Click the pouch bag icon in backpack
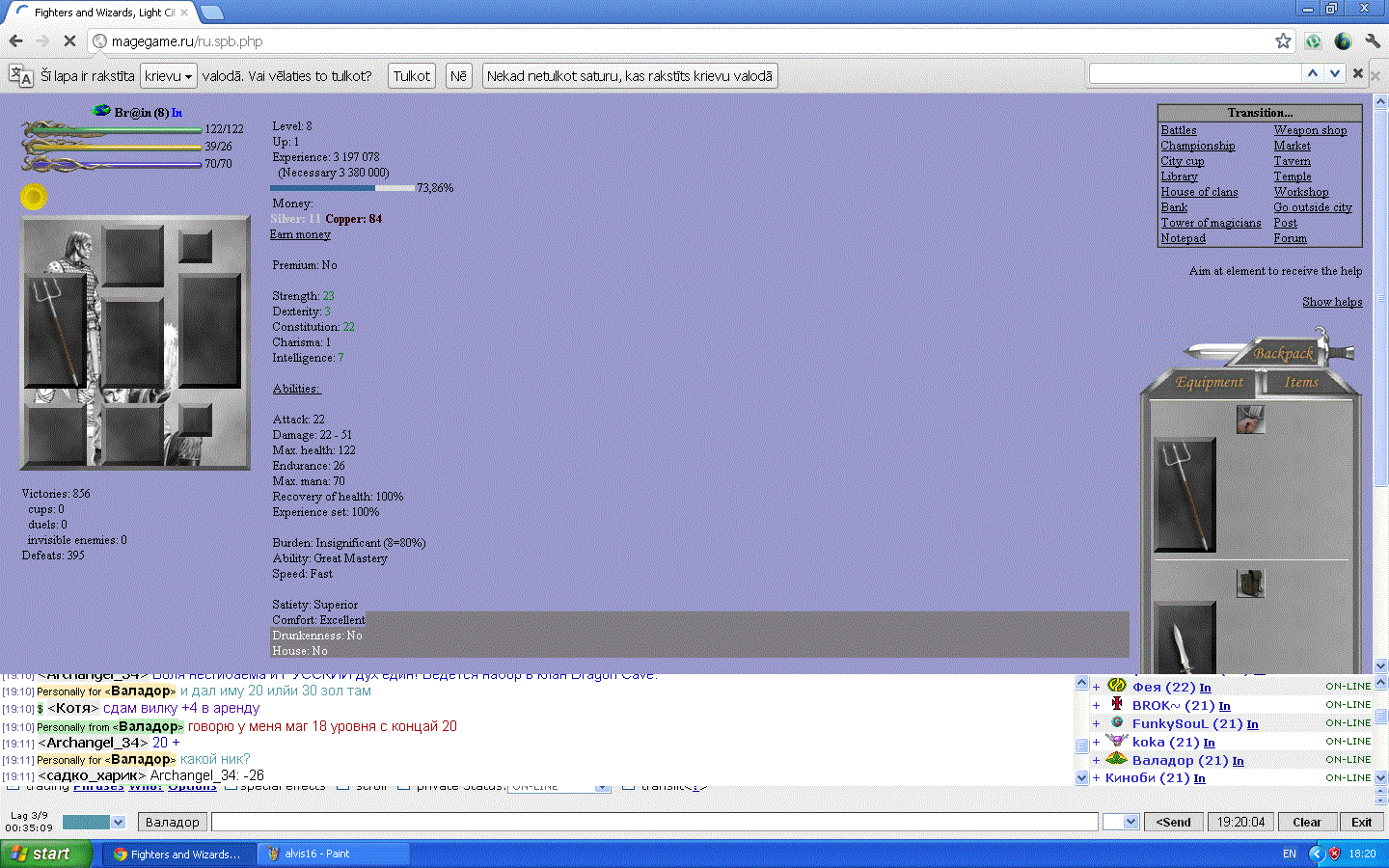The width and height of the screenshot is (1389, 868). [1250, 583]
